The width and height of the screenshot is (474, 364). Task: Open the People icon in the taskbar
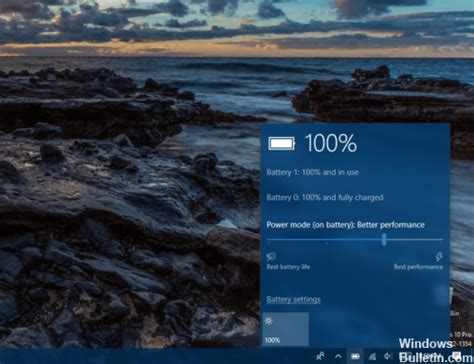[x=320, y=356]
